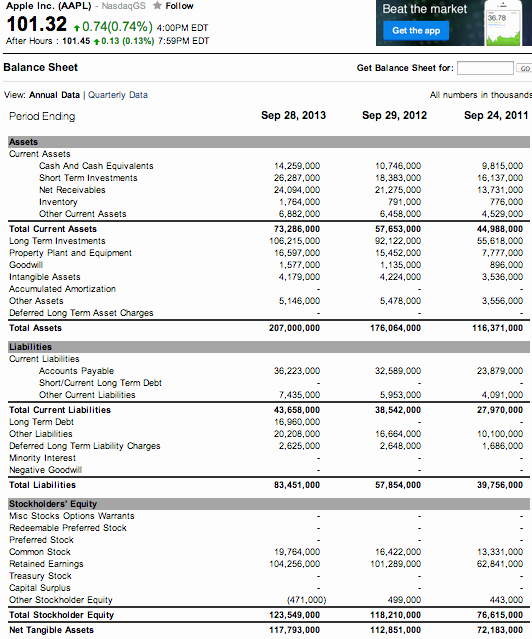This screenshot has width=532, height=639.
Task: Click the 207,000,000 total assets value
Action: pos(295,328)
